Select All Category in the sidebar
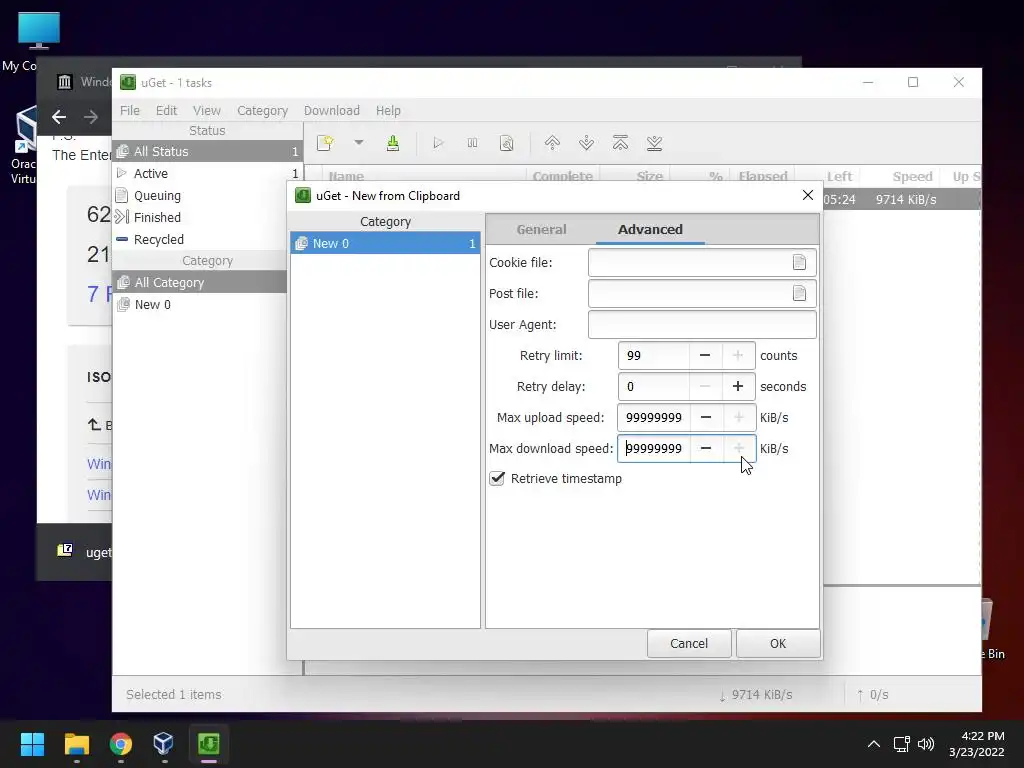Screen dimensions: 1024x768 point(200,282)
